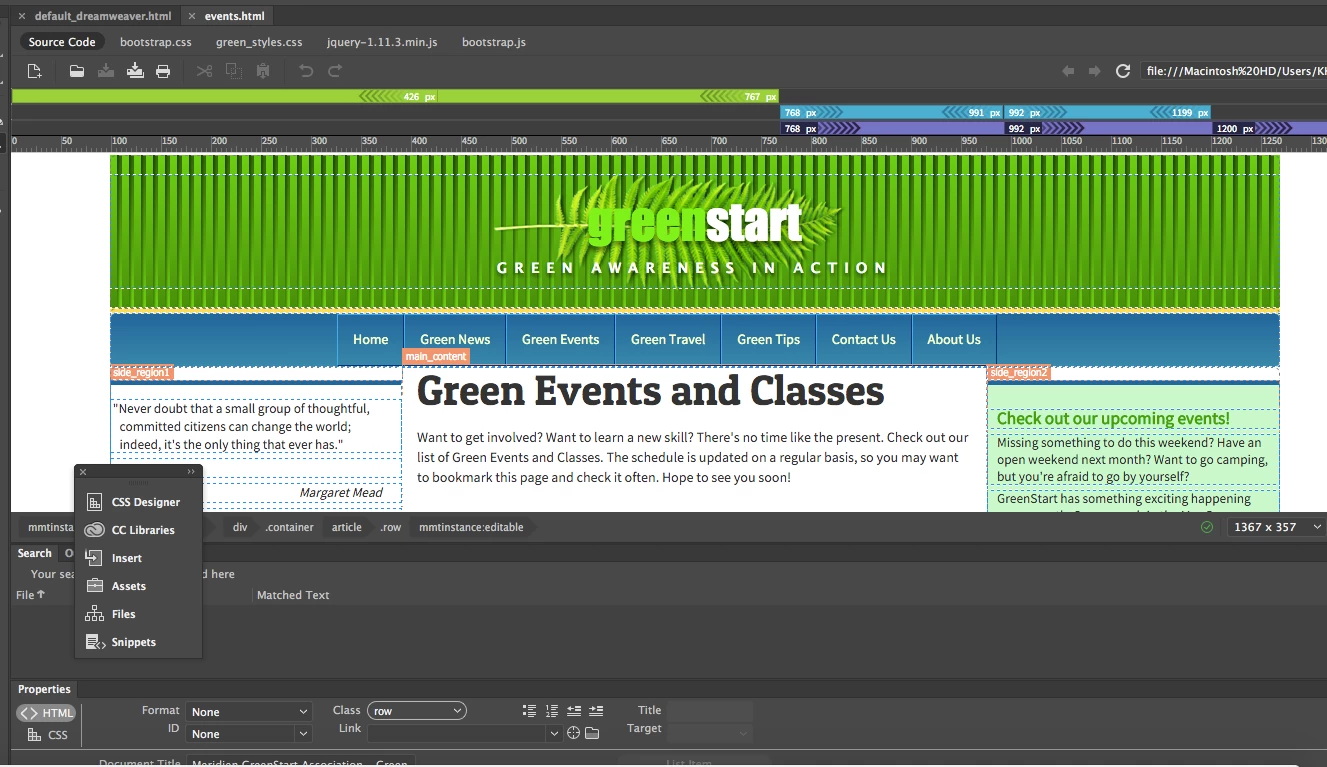Redo using the toolbar arrow icon
The width and height of the screenshot is (1327, 767).
tap(335, 71)
